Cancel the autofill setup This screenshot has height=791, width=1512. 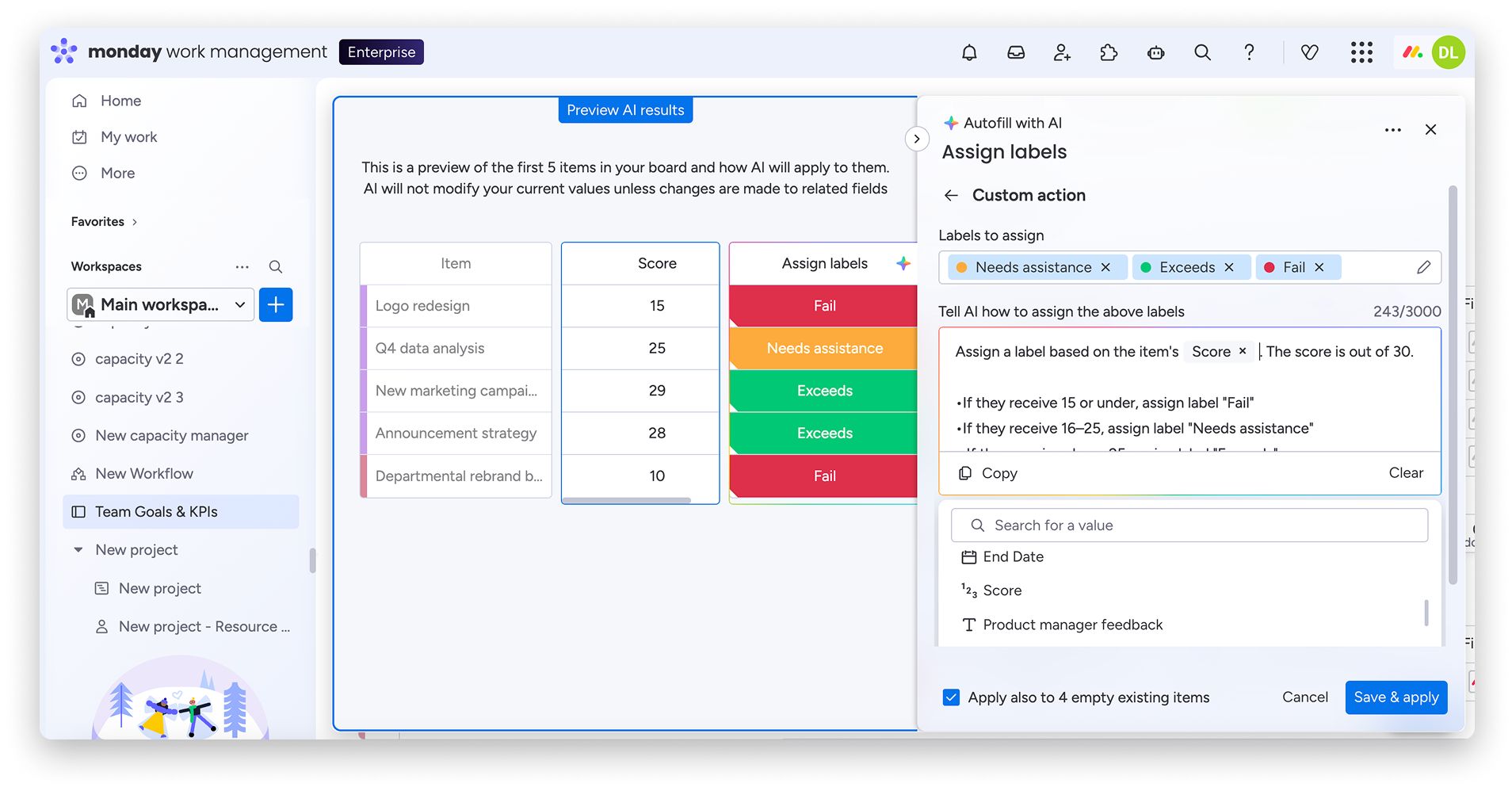(1305, 697)
